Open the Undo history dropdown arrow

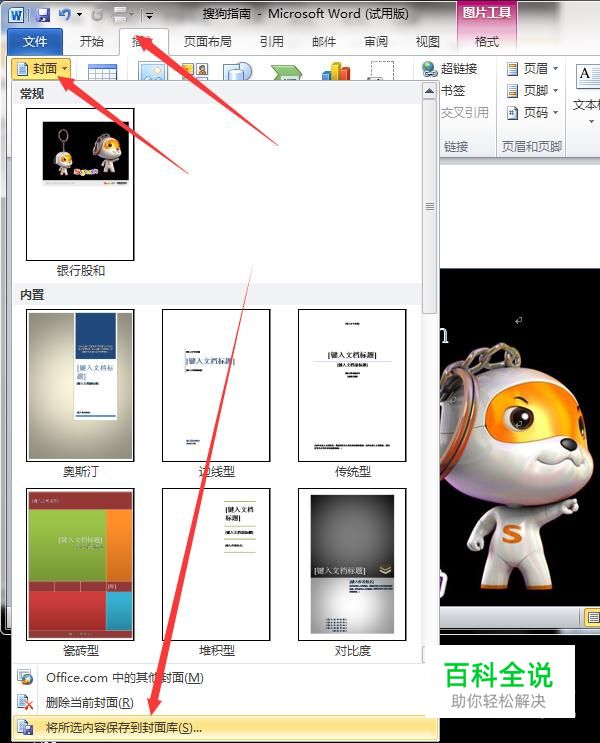click(x=79, y=15)
